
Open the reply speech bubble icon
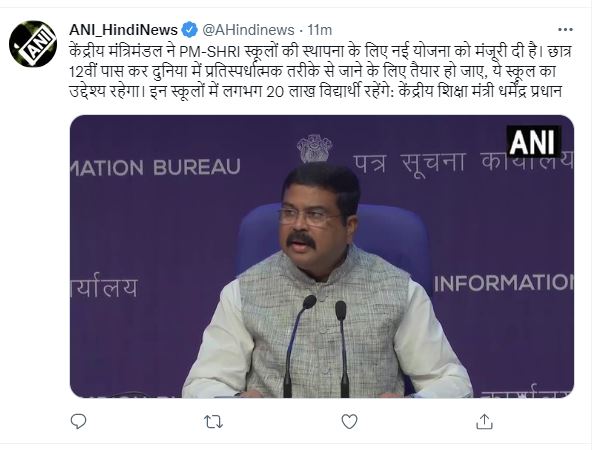click(x=78, y=422)
